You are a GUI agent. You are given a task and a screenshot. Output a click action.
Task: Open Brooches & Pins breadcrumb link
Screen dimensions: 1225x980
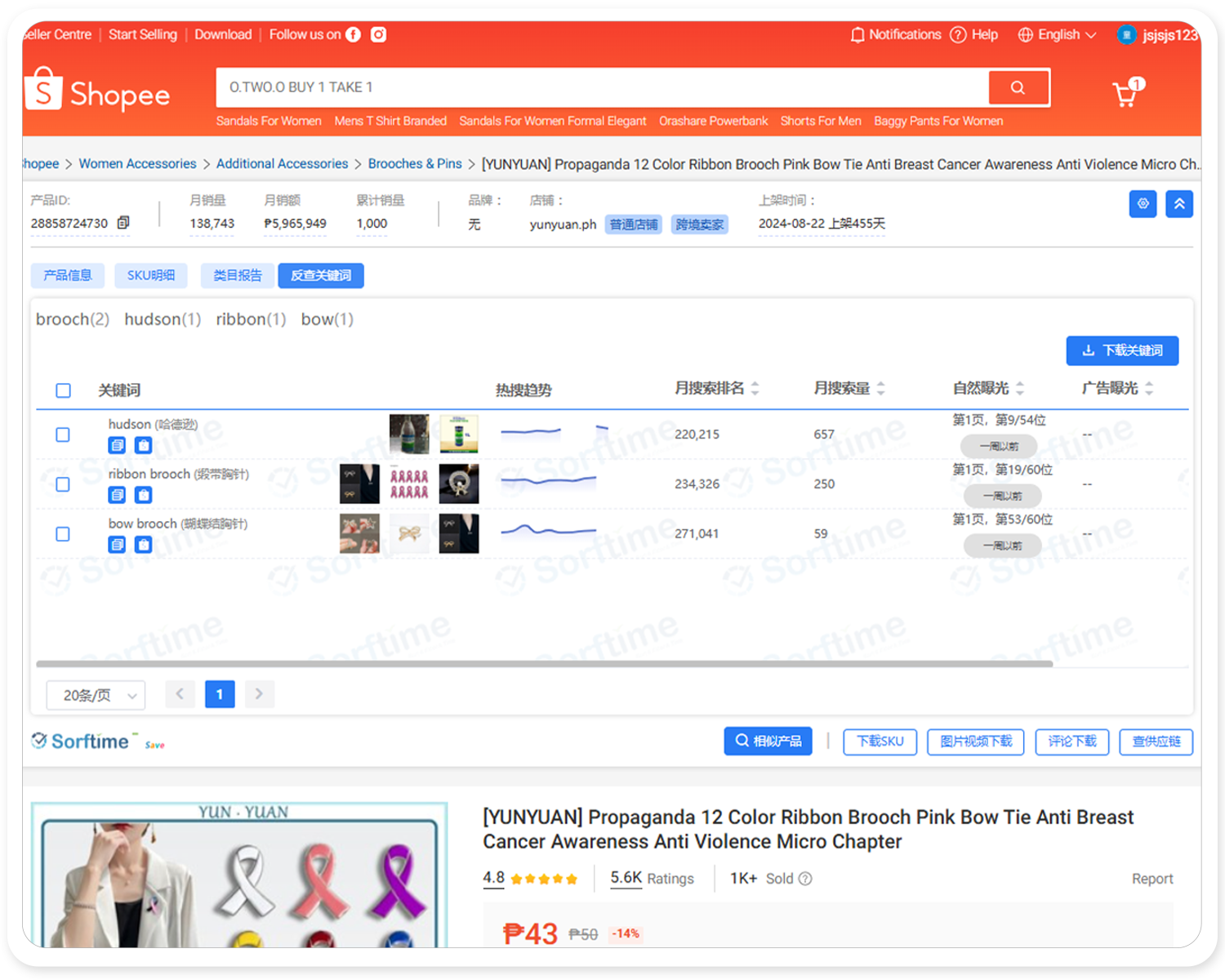pos(414,163)
